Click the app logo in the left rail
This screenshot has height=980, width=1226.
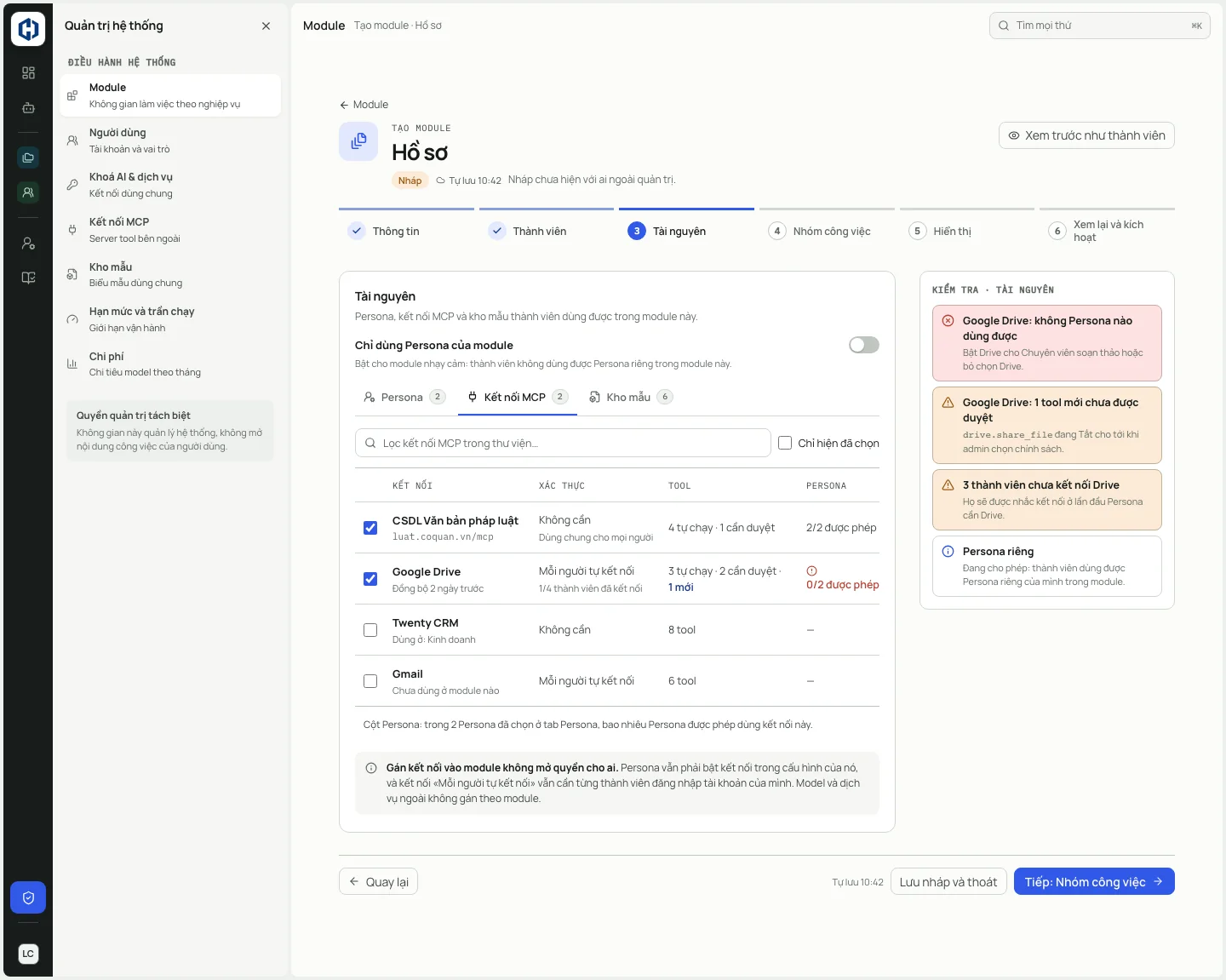(x=28, y=29)
